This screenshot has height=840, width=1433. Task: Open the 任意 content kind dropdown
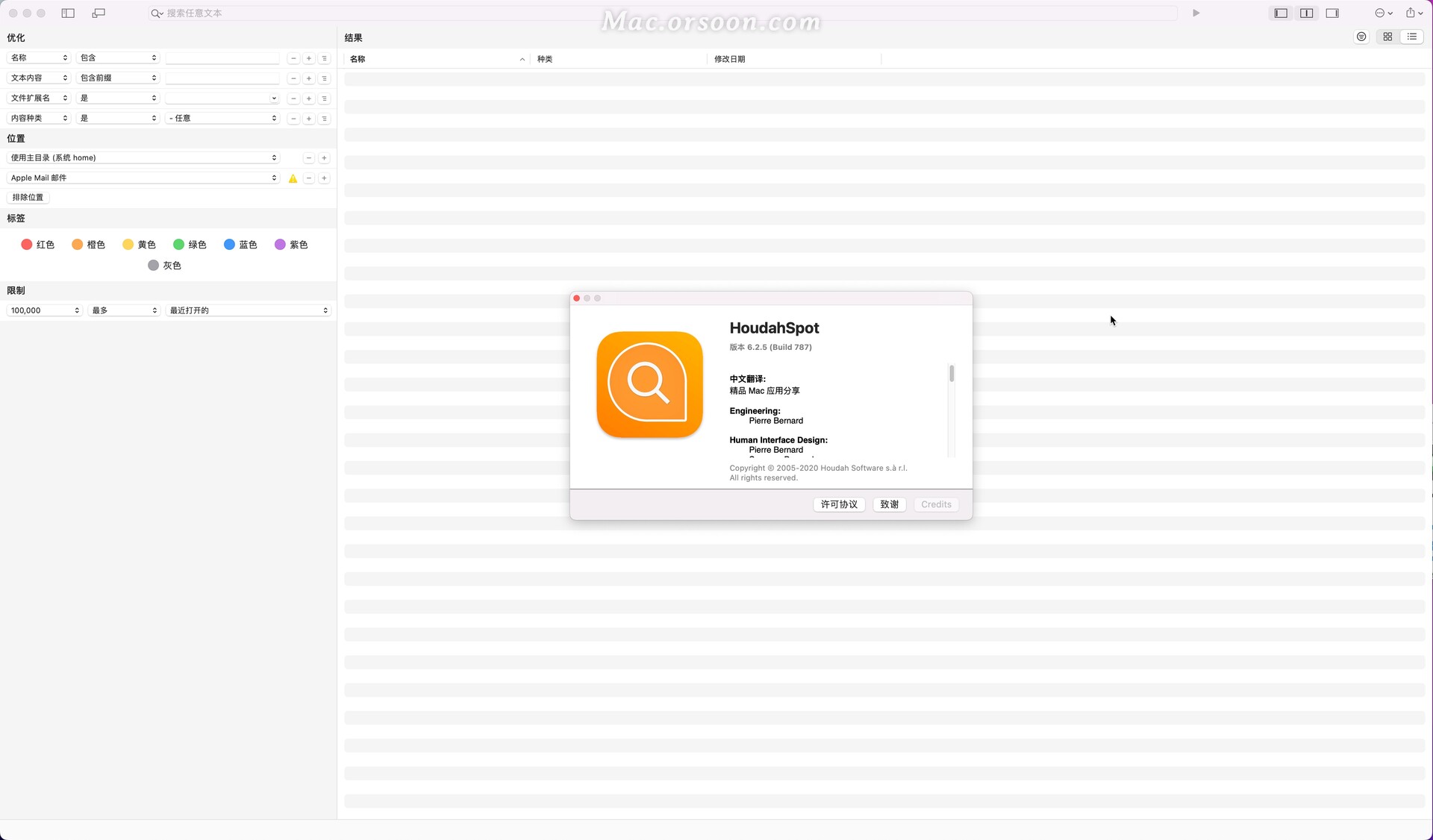pos(222,118)
